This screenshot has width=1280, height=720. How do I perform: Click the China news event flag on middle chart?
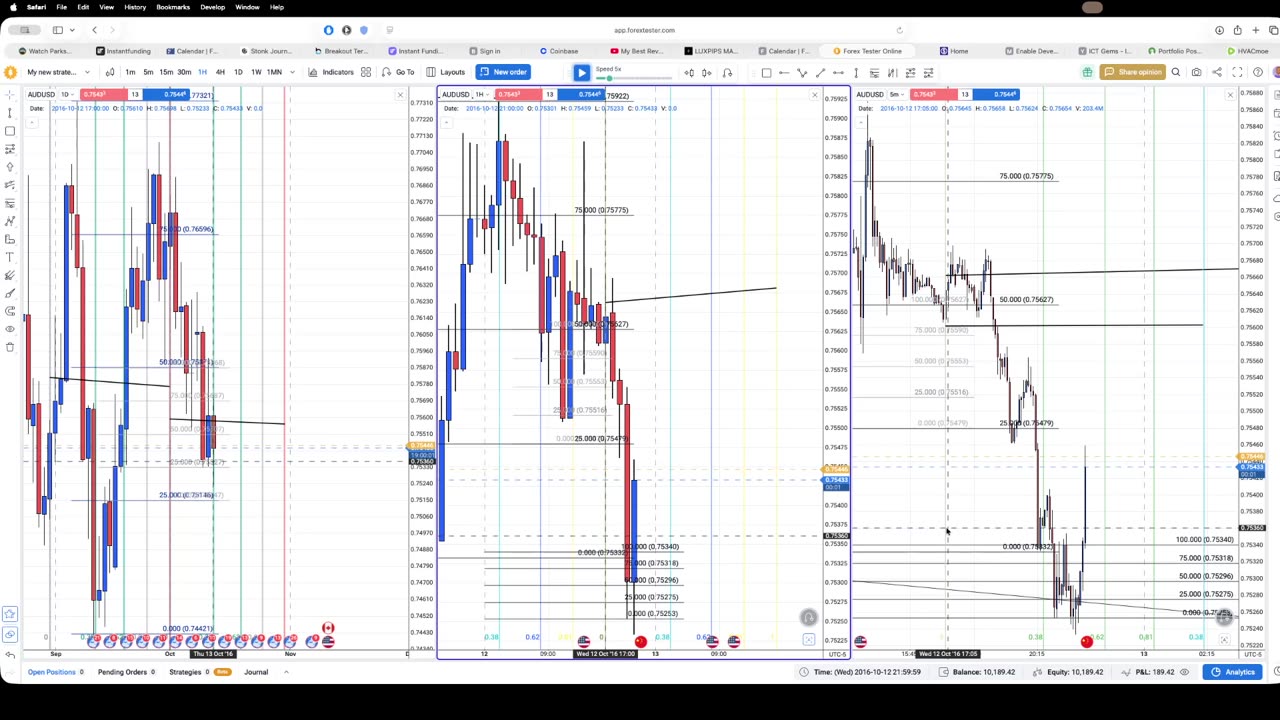(640, 641)
